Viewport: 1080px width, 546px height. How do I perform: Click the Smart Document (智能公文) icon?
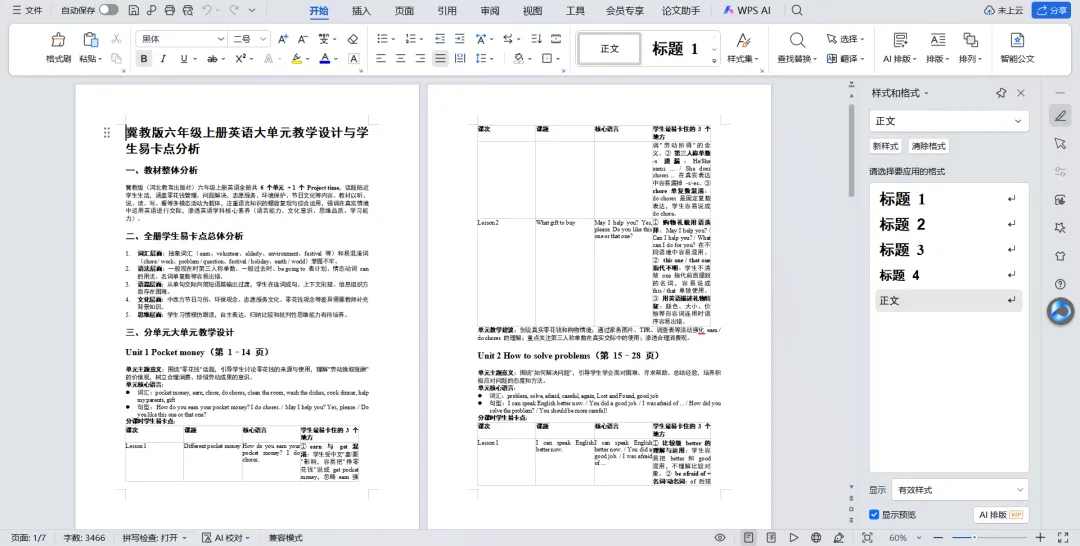pos(1017,47)
